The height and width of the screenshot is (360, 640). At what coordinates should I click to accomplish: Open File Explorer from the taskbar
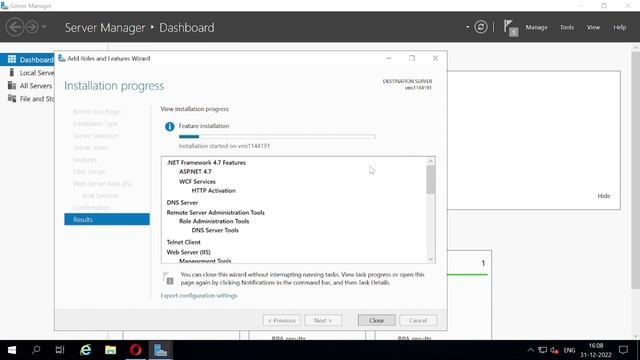(x=110, y=350)
